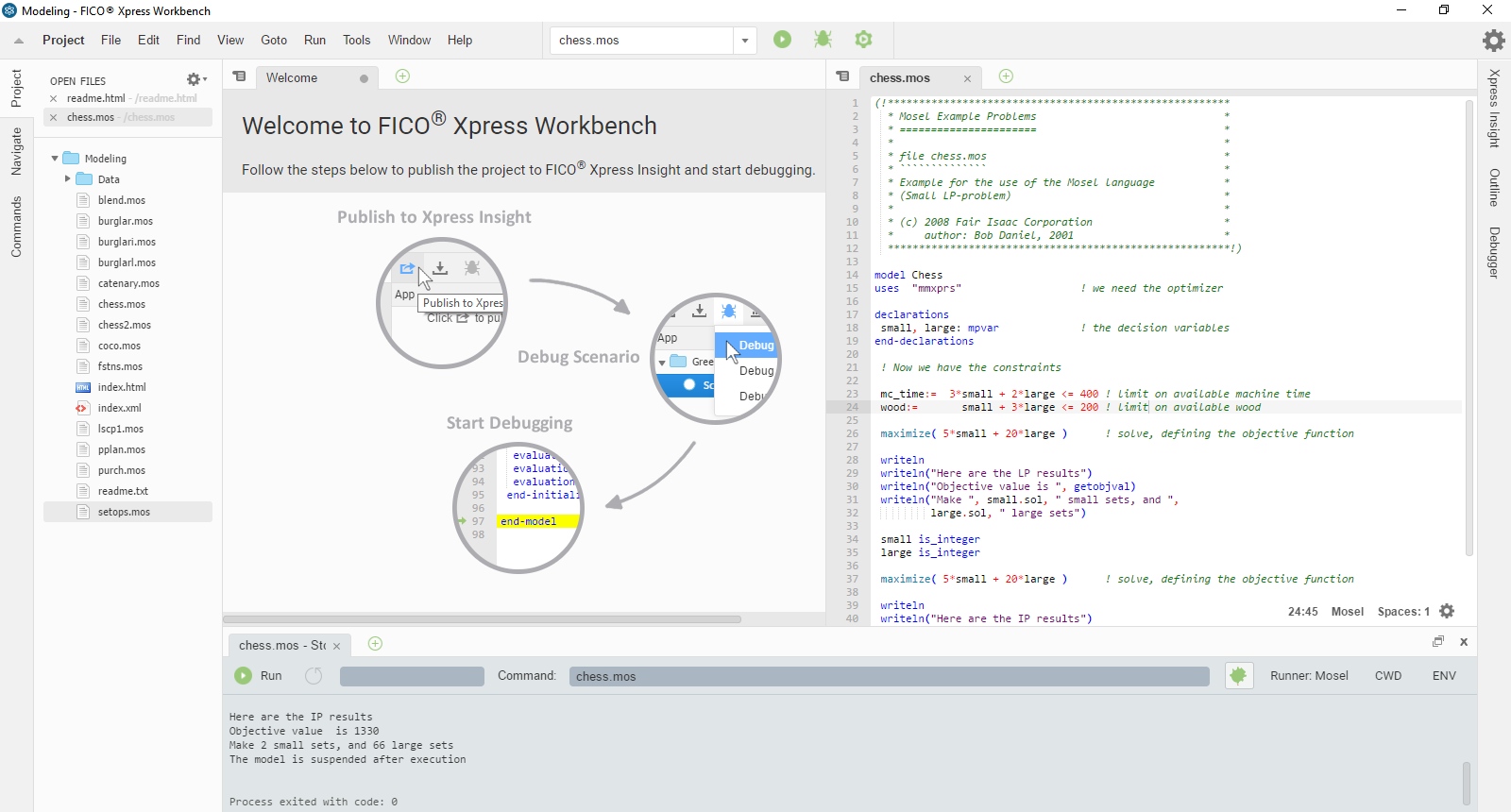The height and width of the screenshot is (812, 1511).
Task: Close the chess.mos run output tab
Action: click(x=336, y=647)
